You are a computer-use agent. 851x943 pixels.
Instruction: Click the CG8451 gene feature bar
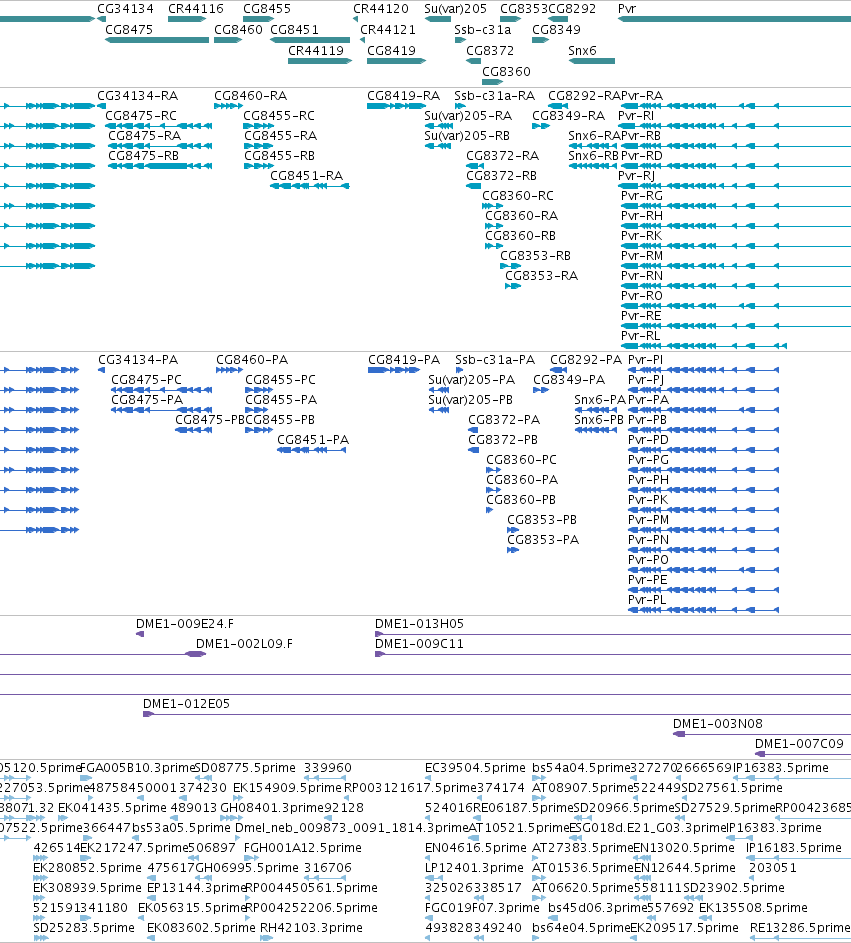(x=310, y=40)
